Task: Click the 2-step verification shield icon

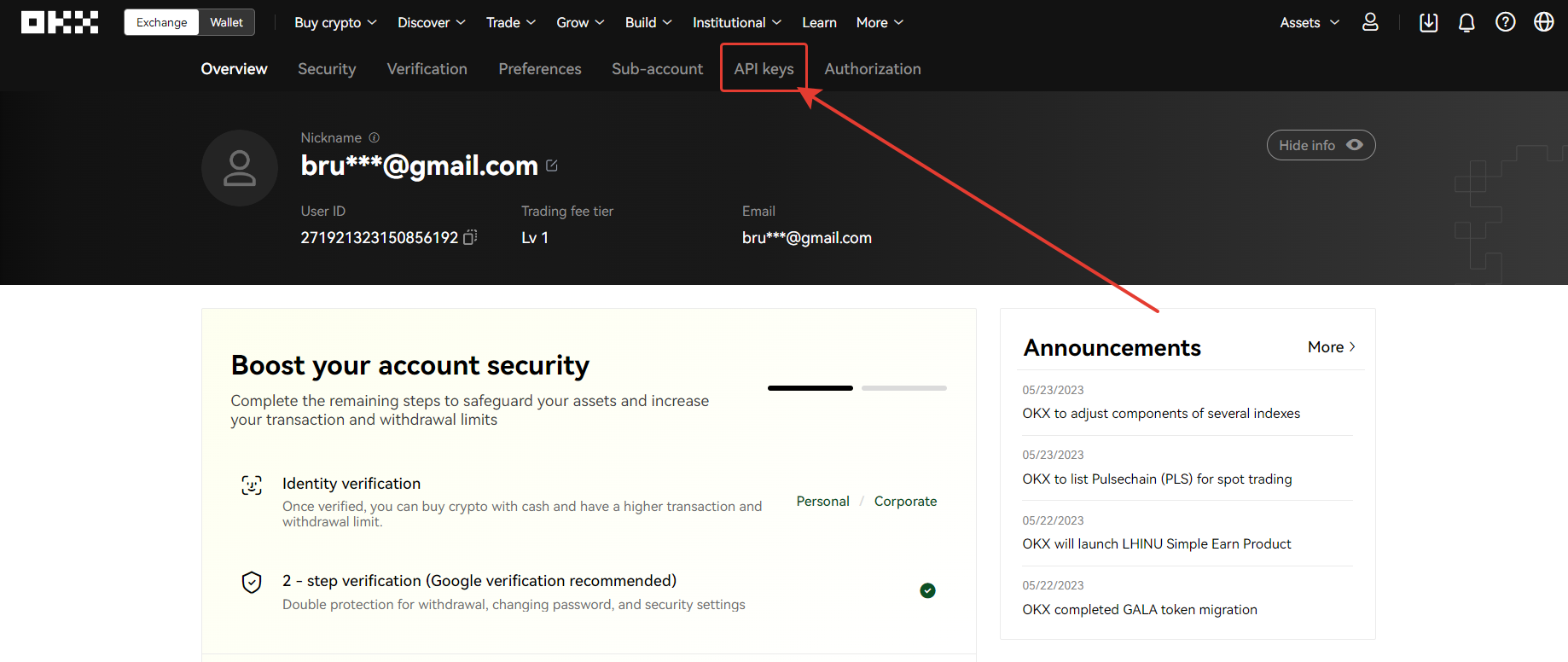Action: point(252,583)
